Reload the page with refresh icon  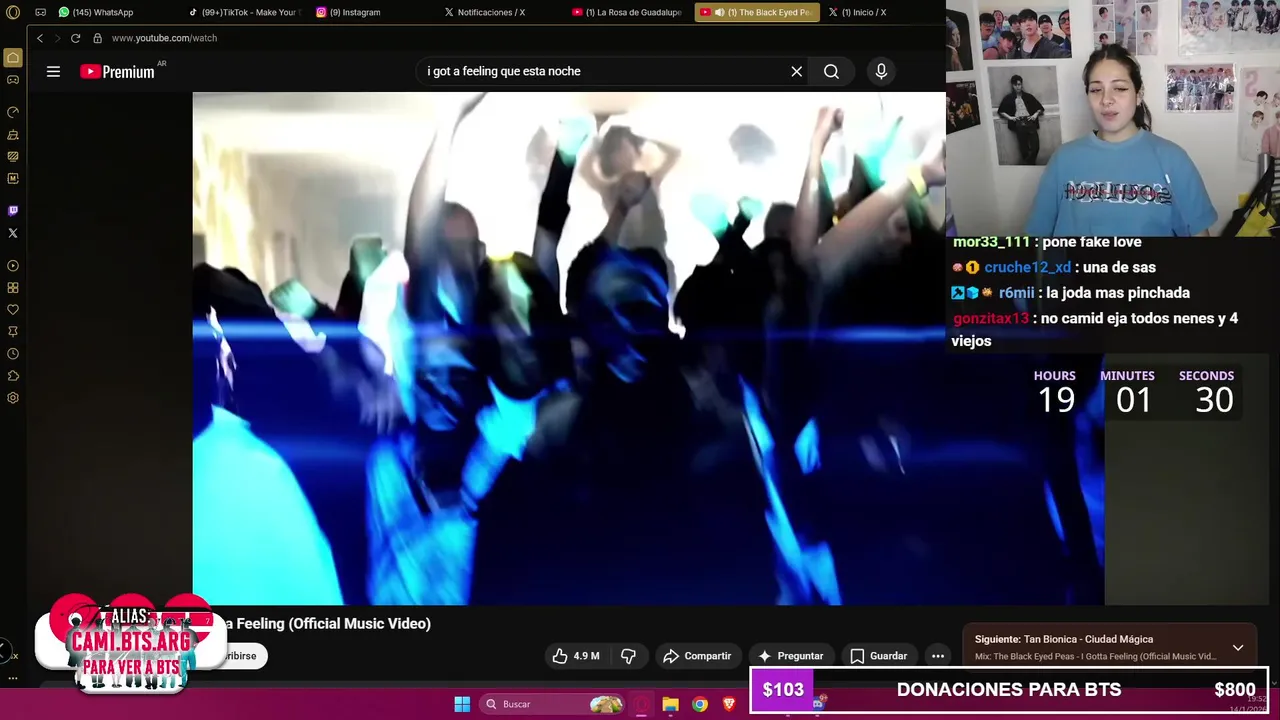click(75, 38)
